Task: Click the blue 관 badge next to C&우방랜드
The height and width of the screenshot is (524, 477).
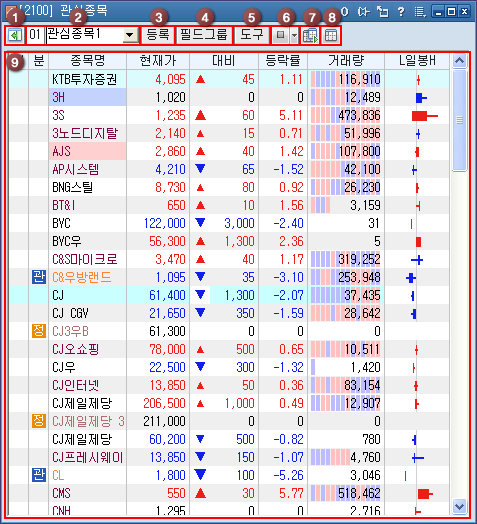Action: coord(39,277)
